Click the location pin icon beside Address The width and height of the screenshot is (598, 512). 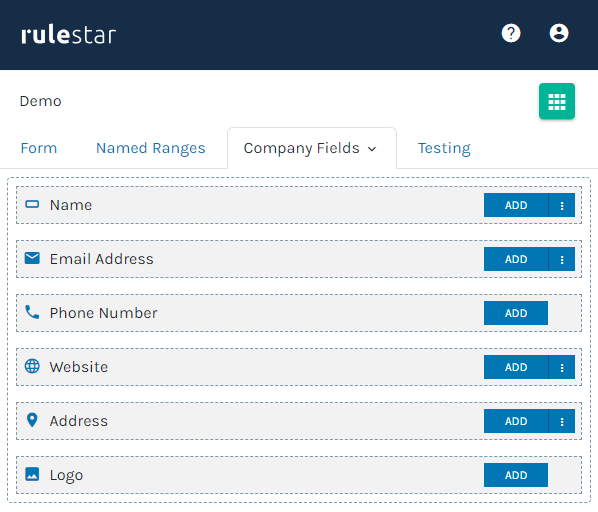[x=32, y=420]
